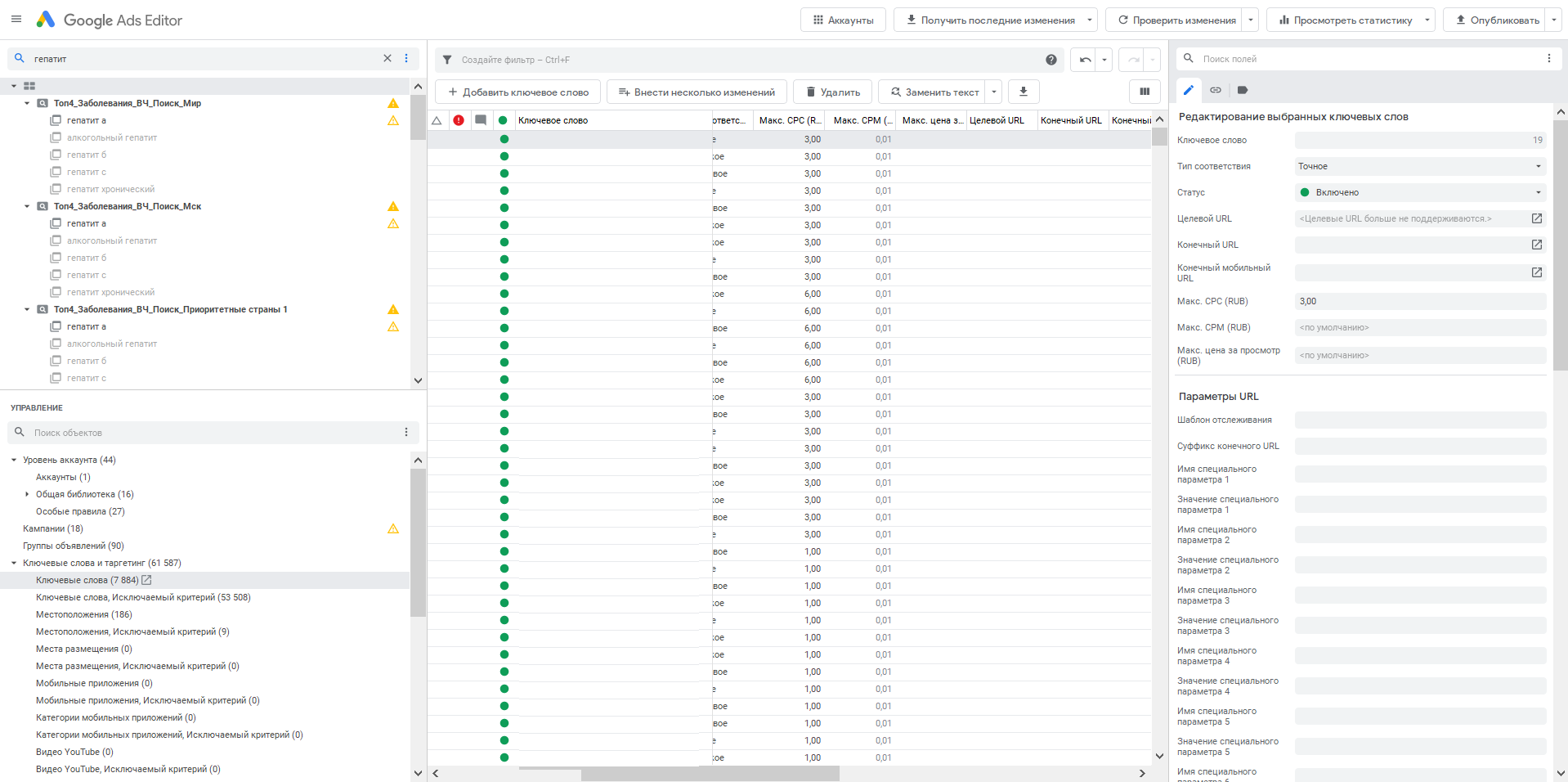Click the Опубликовать button
The height and width of the screenshot is (782, 1568).
point(1495,20)
